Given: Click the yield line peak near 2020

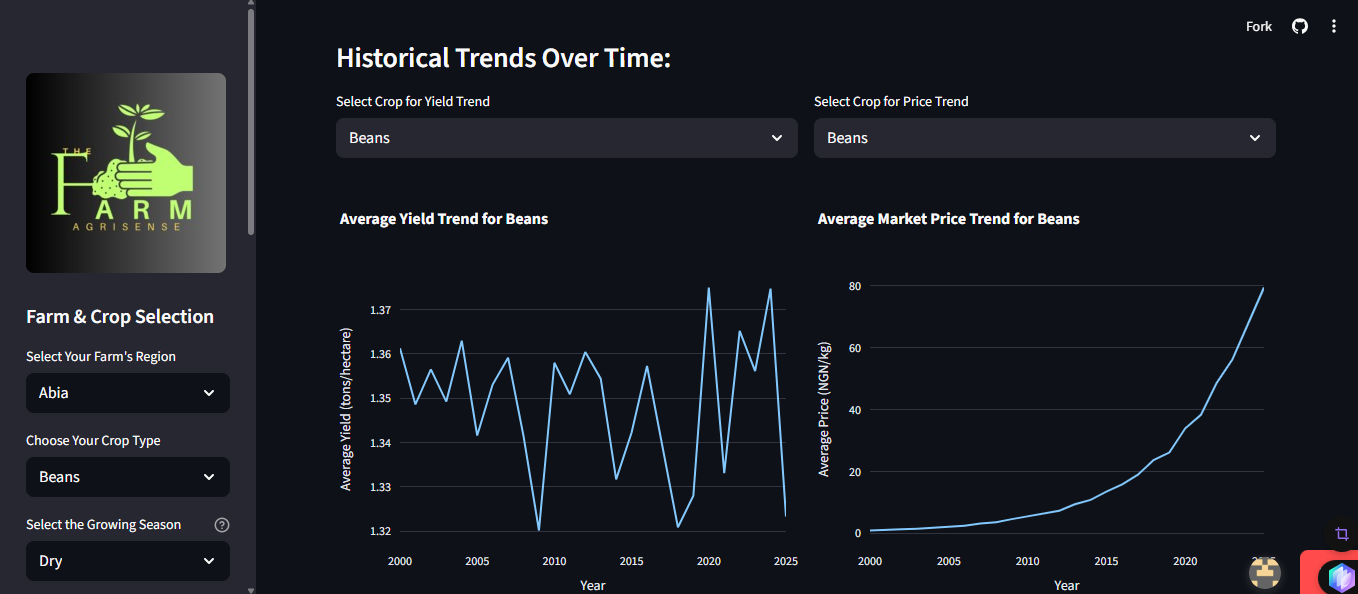Looking at the screenshot, I should [709, 289].
